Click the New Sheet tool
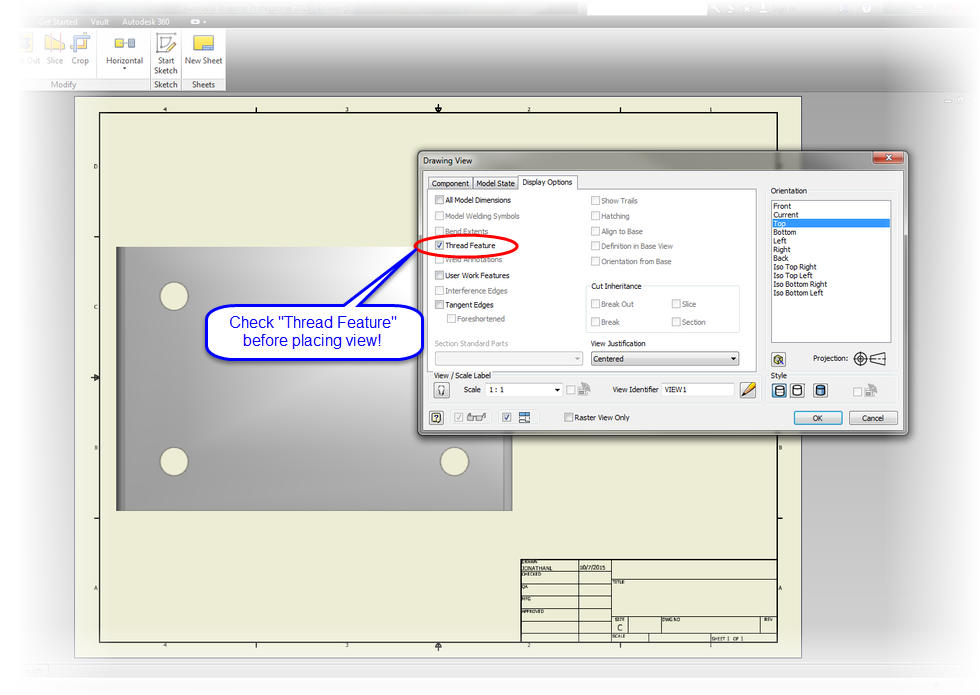 [x=202, y=48]
